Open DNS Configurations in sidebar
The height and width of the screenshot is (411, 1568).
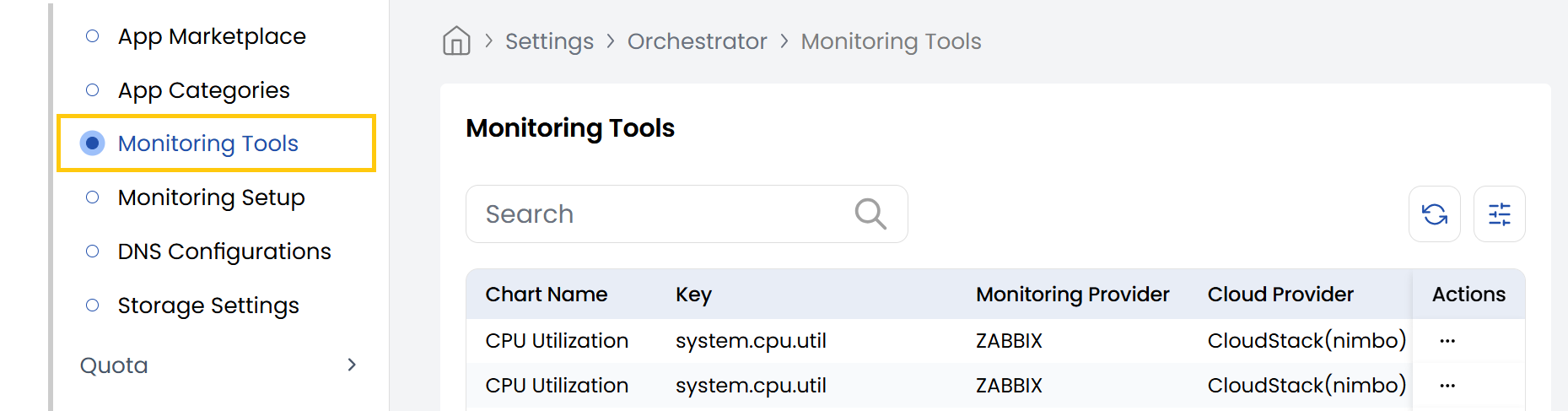[224, 251]
